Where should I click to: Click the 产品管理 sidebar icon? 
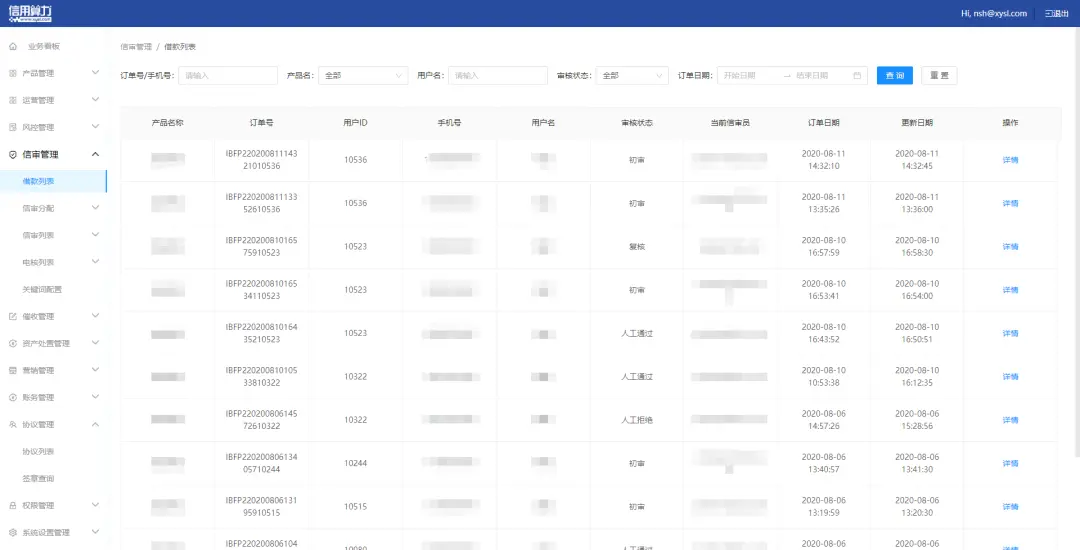point(13,73)
